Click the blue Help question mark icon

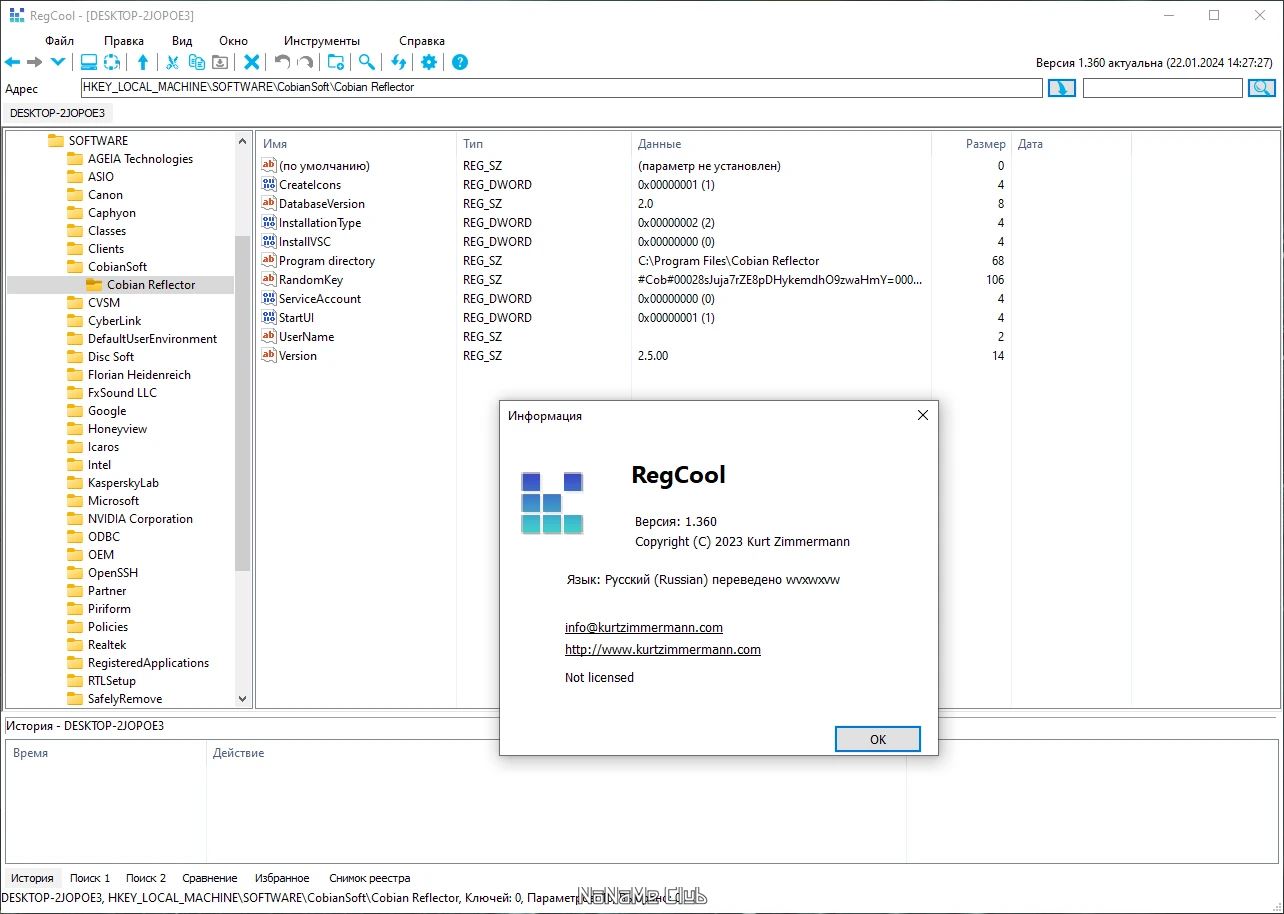pos(460,62)
